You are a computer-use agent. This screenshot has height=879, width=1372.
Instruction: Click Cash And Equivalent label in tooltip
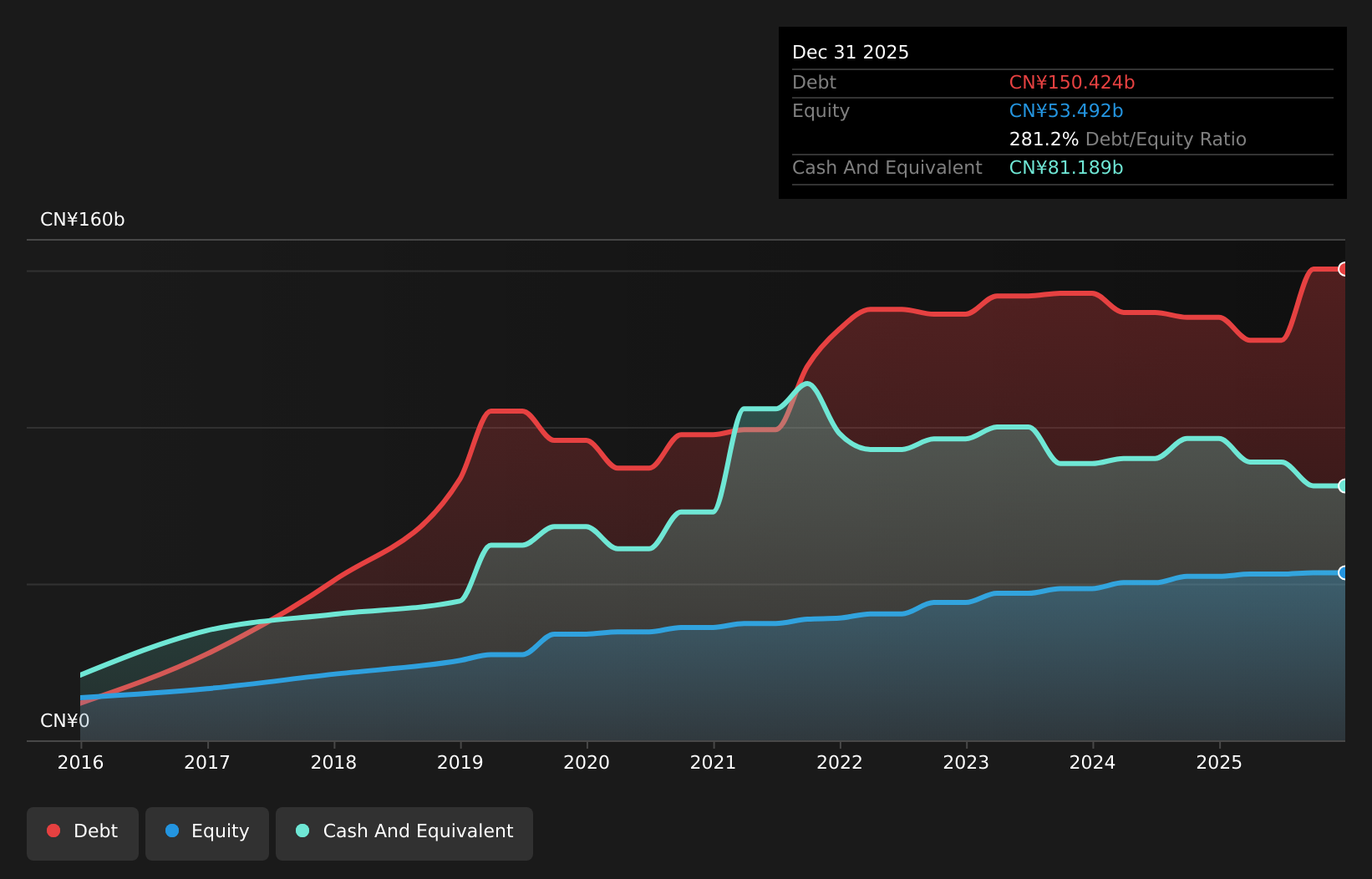887,168
